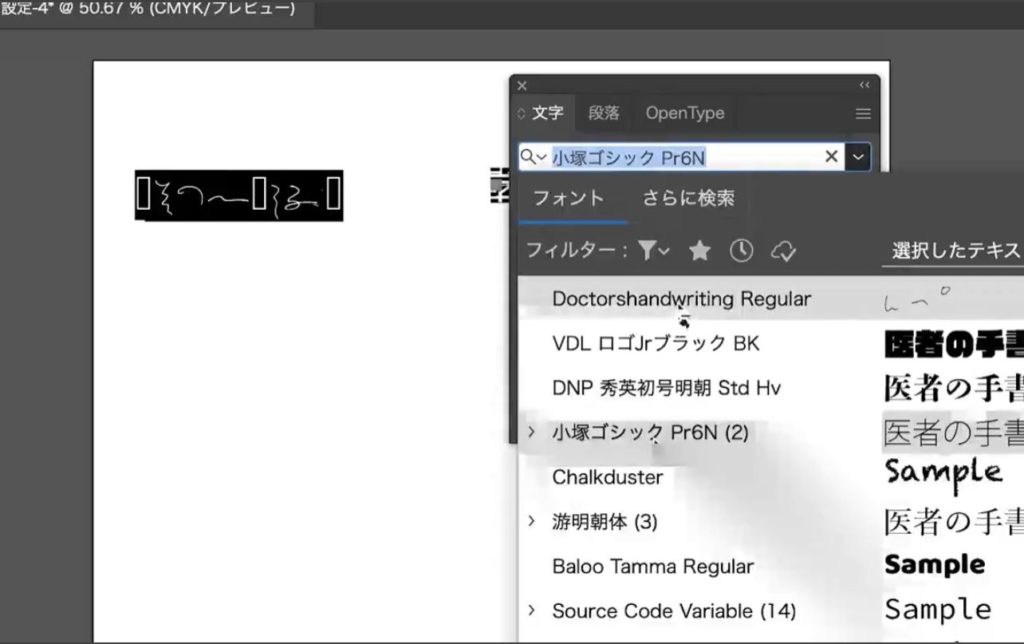Collapse the panel using double-arrow icon
The image size is (1024, 644).
pyautogui.click(x=865, y=86)
